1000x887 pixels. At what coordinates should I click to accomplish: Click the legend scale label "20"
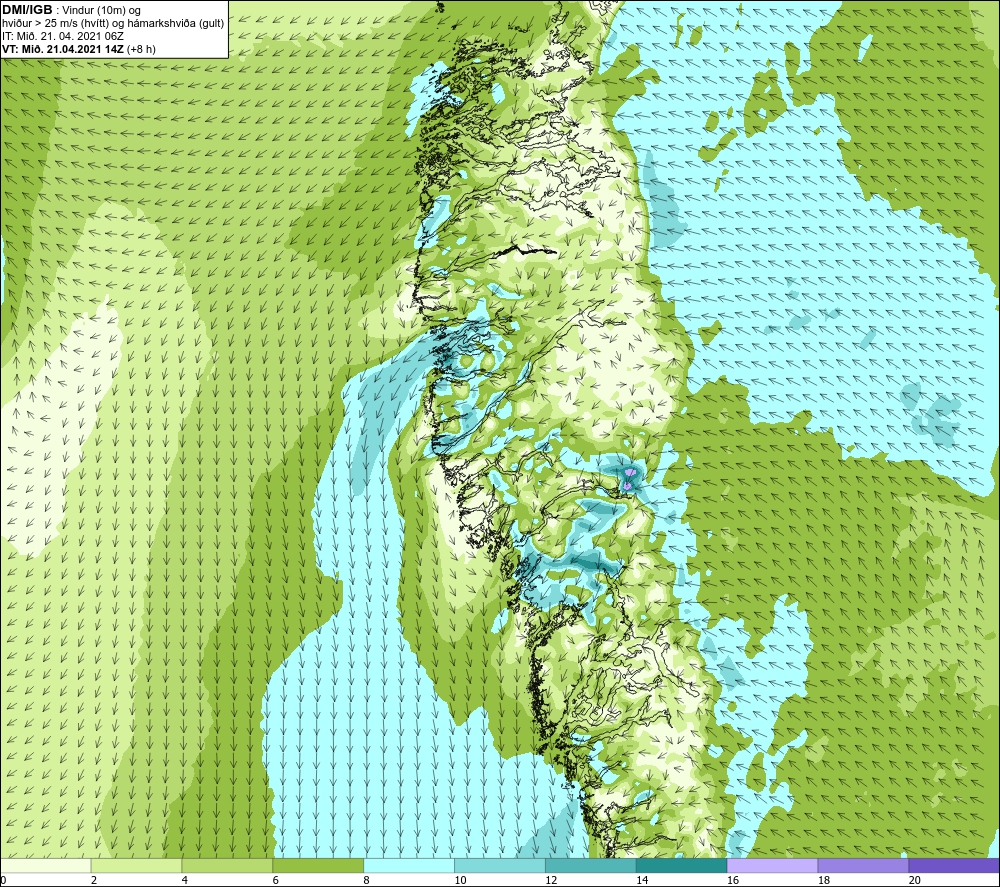click(x=915, y=880)
